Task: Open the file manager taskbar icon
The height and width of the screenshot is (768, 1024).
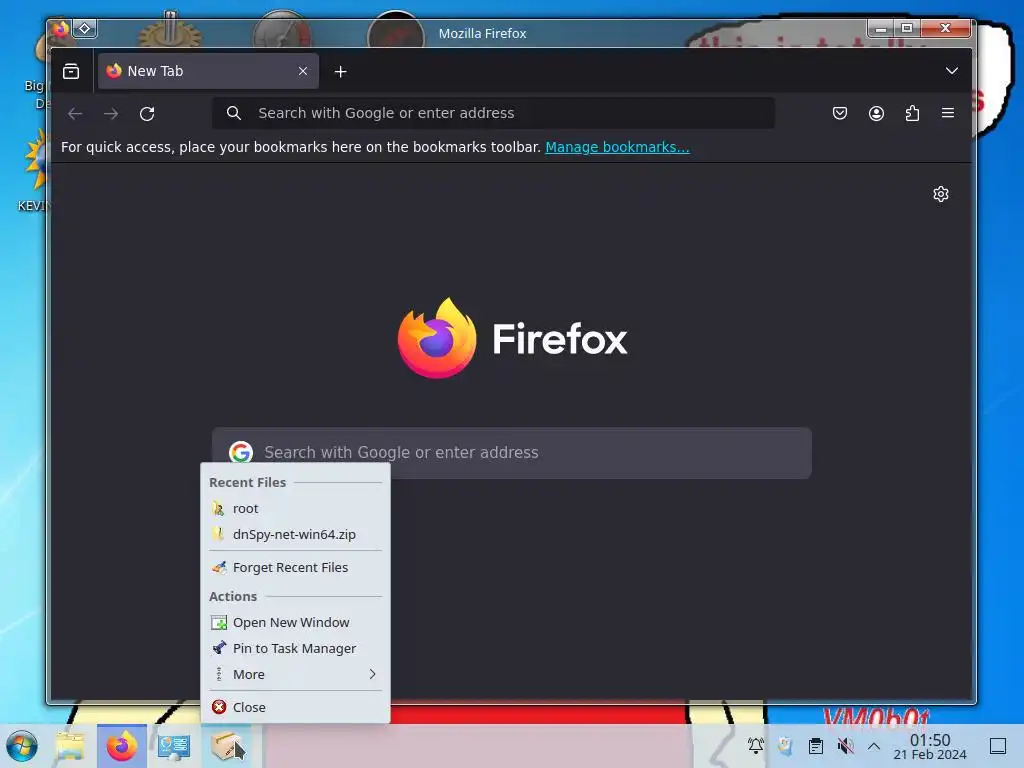Action: pyautogui.click(x=70, y=746)
